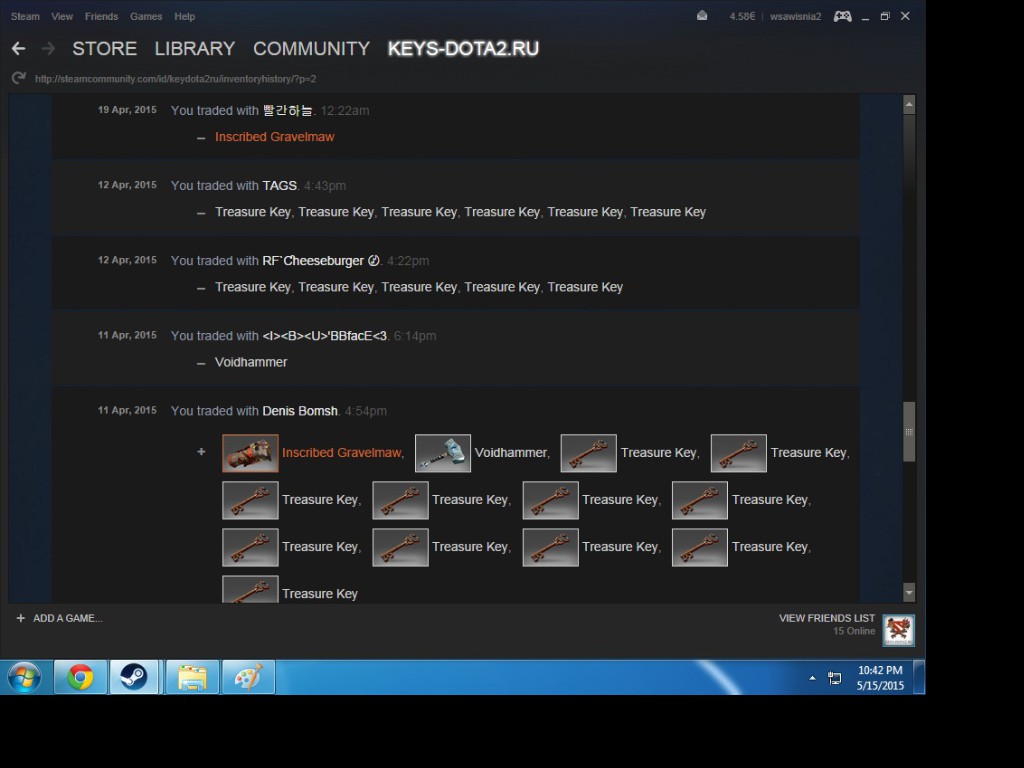The width and height of the screenshot is (1024, 768).
Task: Open trade partner 빨간하늘 profile link
Action: pos(287,110)
